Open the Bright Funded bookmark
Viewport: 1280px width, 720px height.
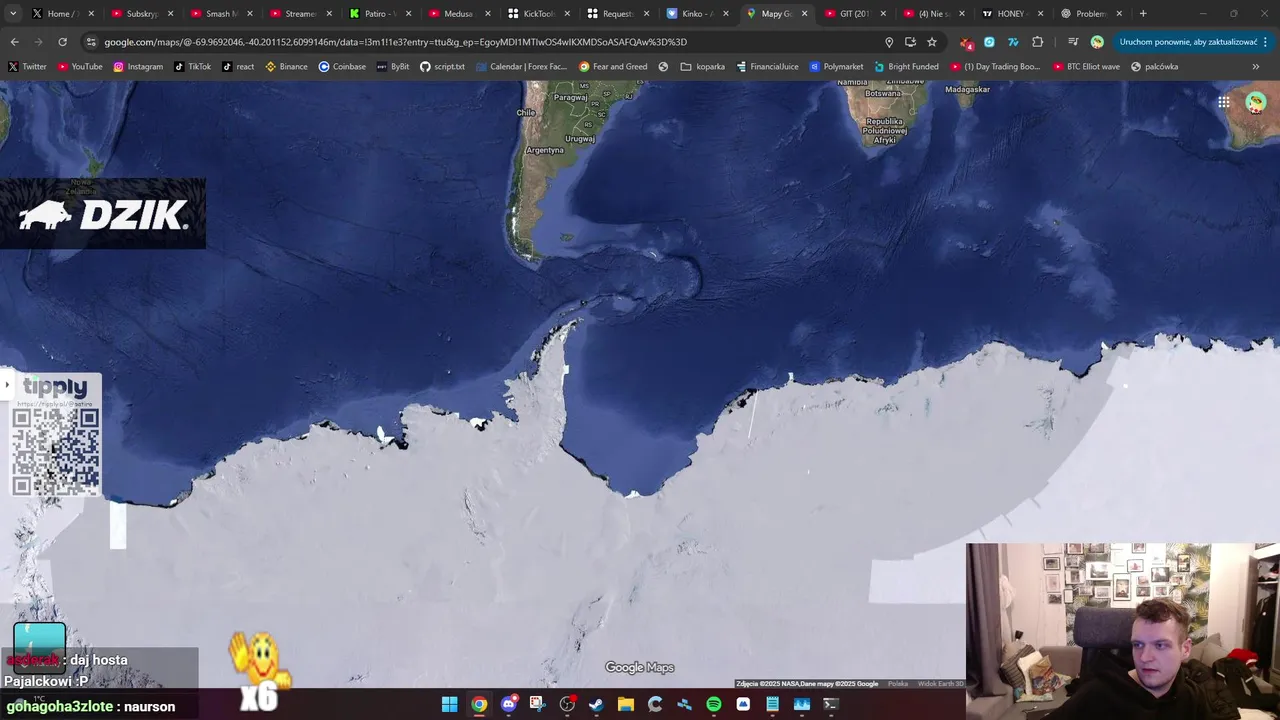[906, 67]
